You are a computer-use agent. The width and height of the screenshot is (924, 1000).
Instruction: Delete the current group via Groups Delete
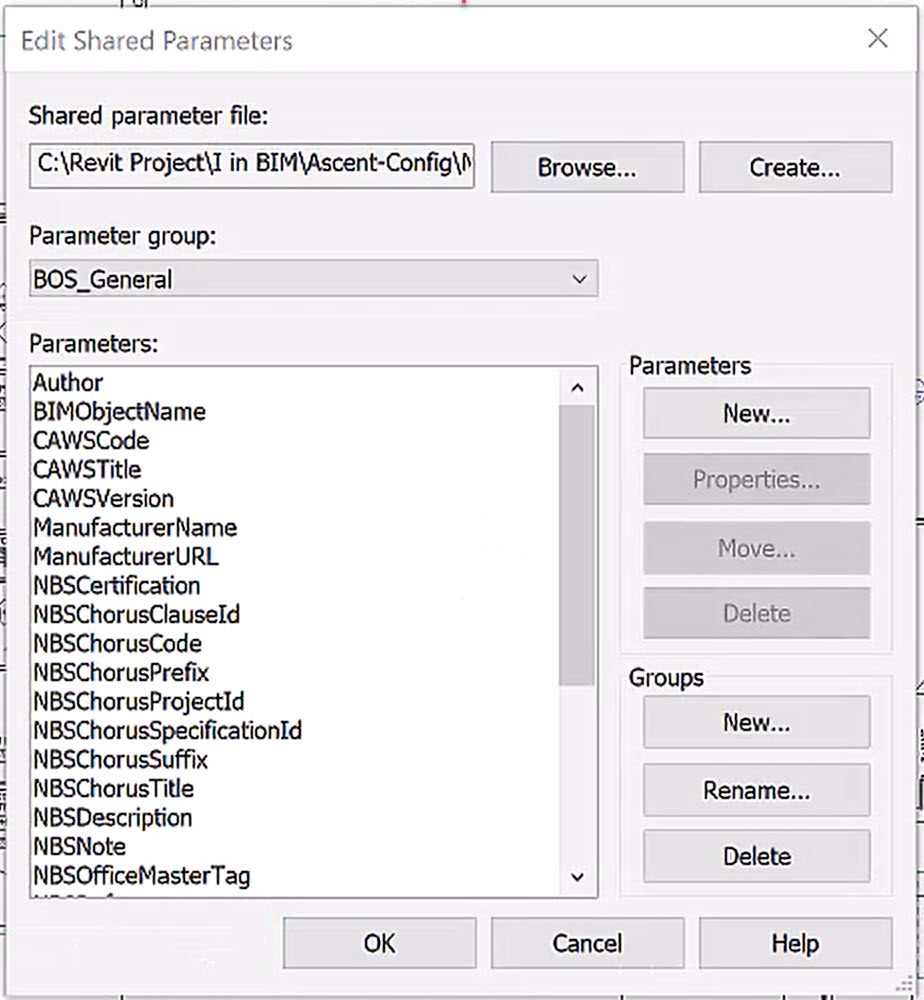coord(756,856)
